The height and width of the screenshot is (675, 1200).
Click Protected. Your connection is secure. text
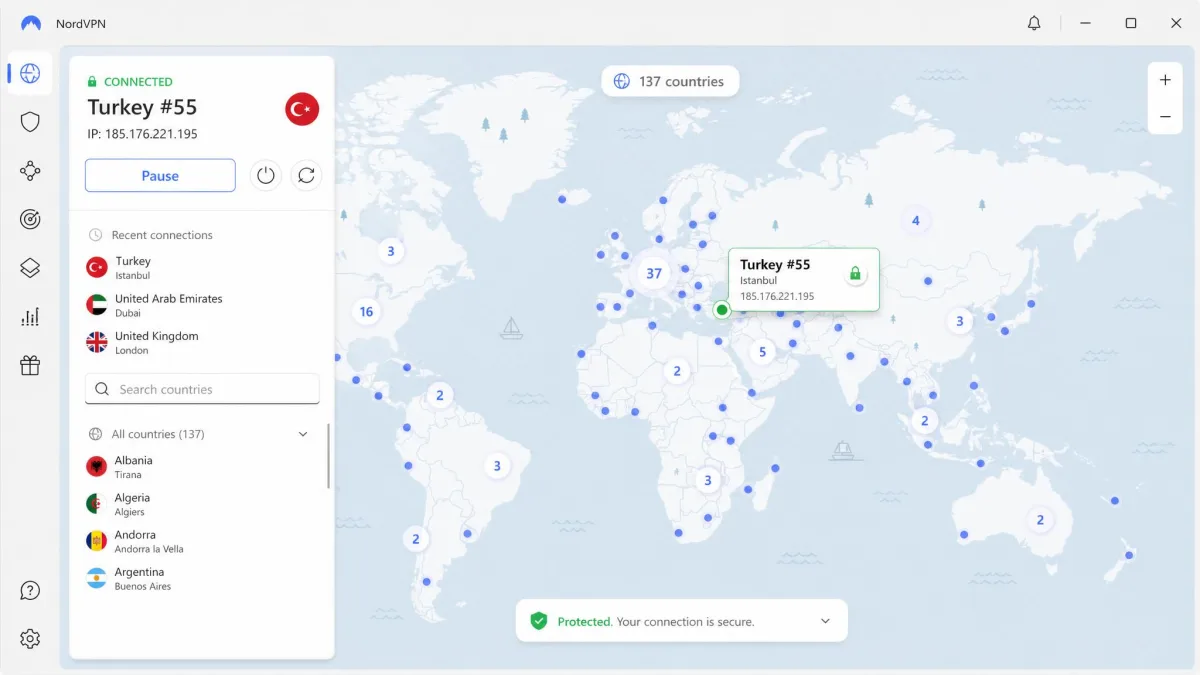pos(656,622)
